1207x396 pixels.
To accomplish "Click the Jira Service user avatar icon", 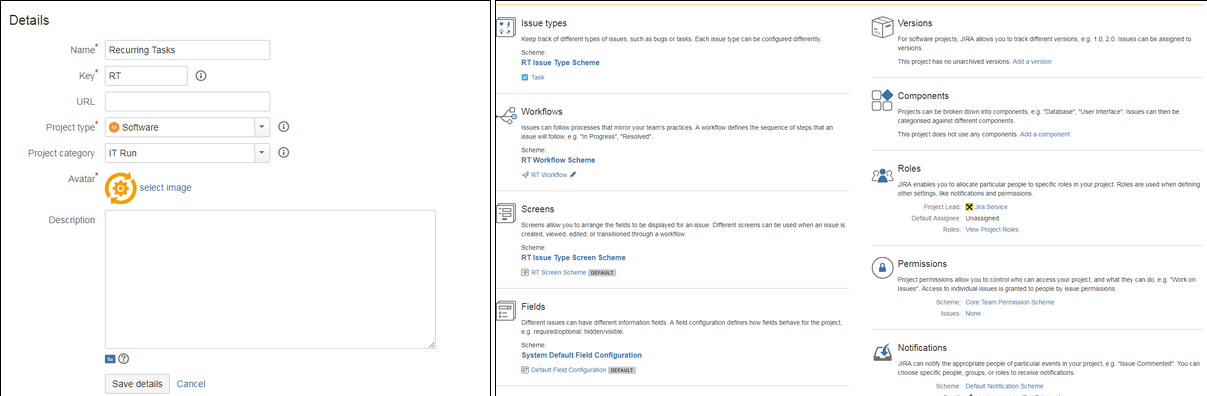I will (969, 206).
